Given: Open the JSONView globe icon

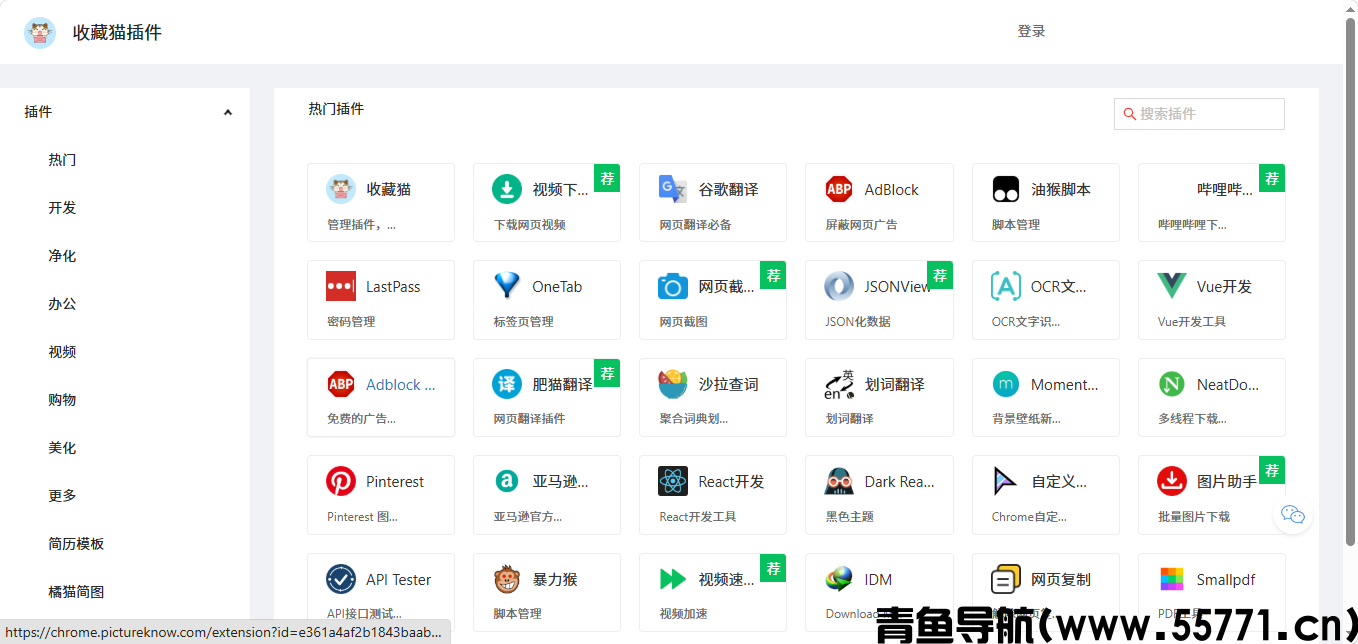Looking at the screenshot, I should pyautogui.click(x=839, y=286).
